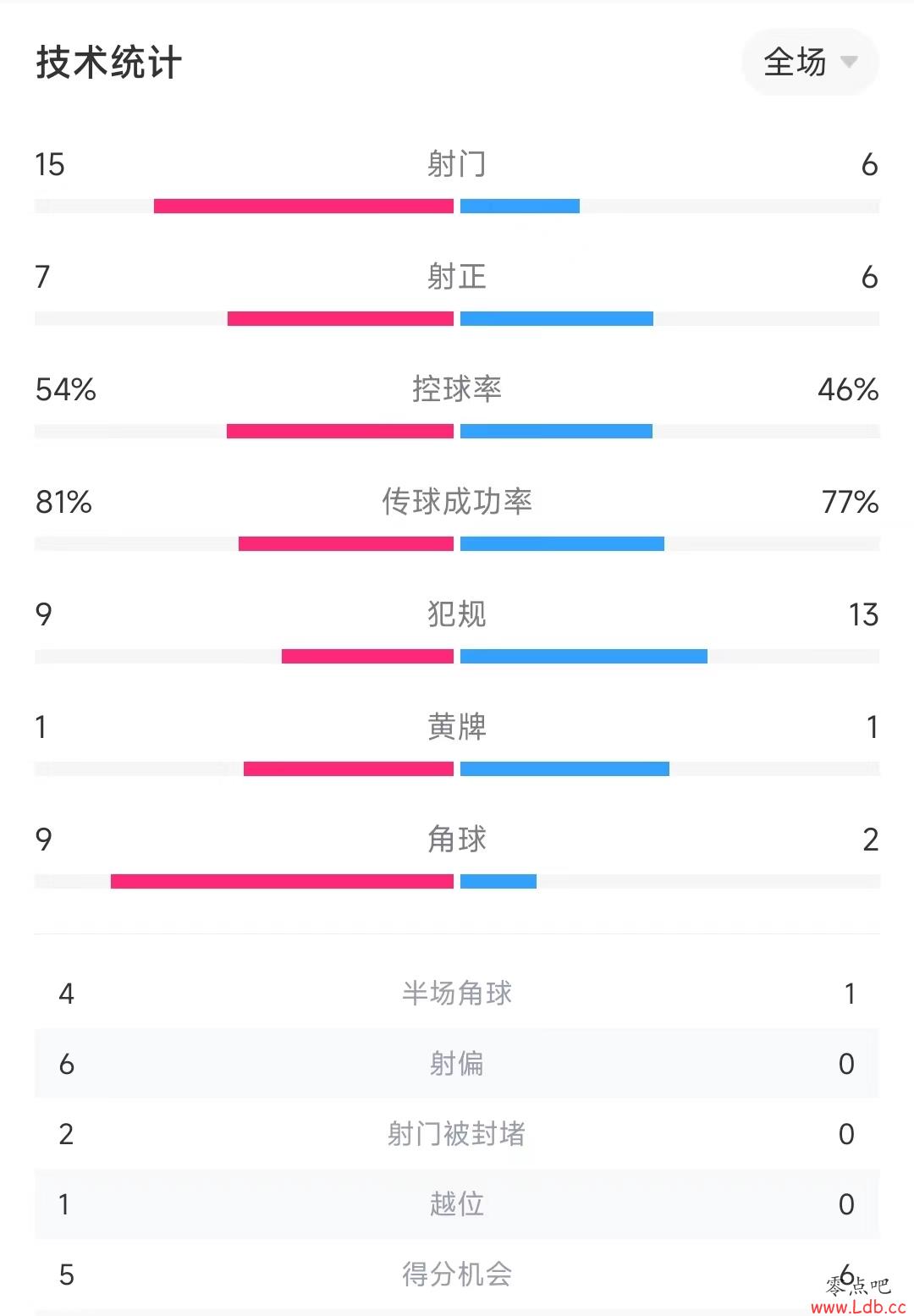Click the red 角球 bar
The image size is (914, 1316).
point(282,881)
